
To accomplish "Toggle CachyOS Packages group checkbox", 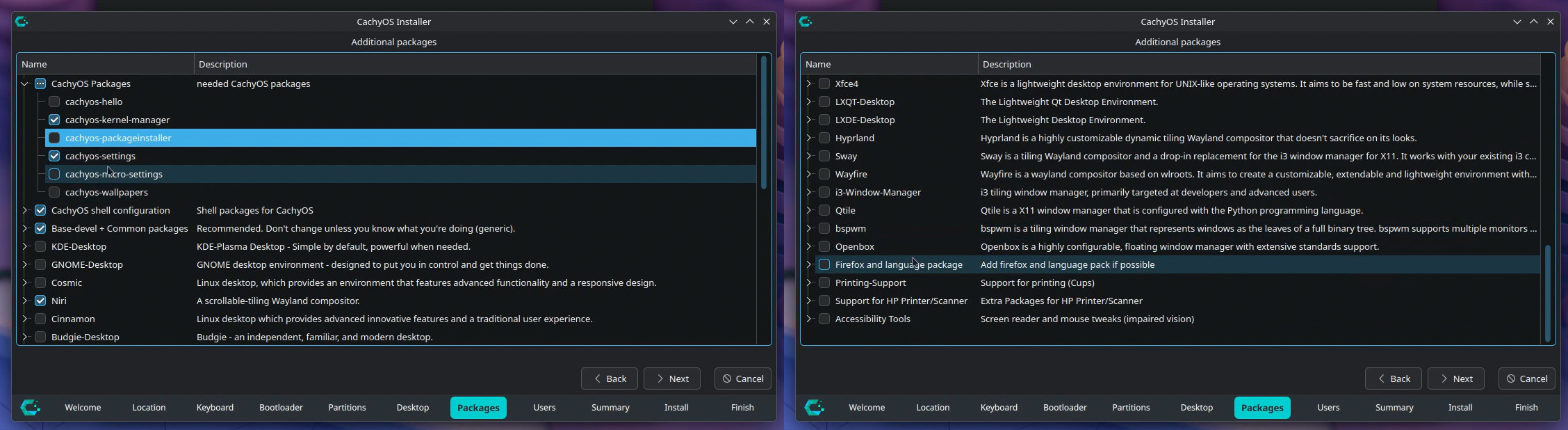I will point(40,83).
